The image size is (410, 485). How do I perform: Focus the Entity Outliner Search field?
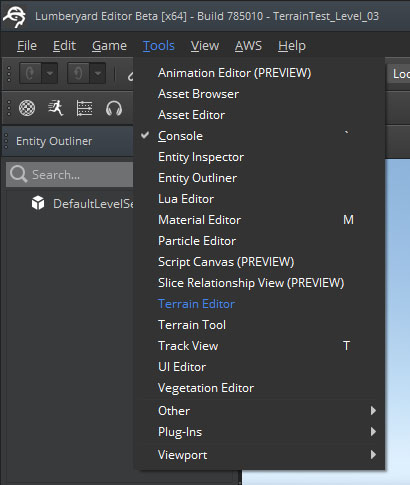[x=70, y=175]
